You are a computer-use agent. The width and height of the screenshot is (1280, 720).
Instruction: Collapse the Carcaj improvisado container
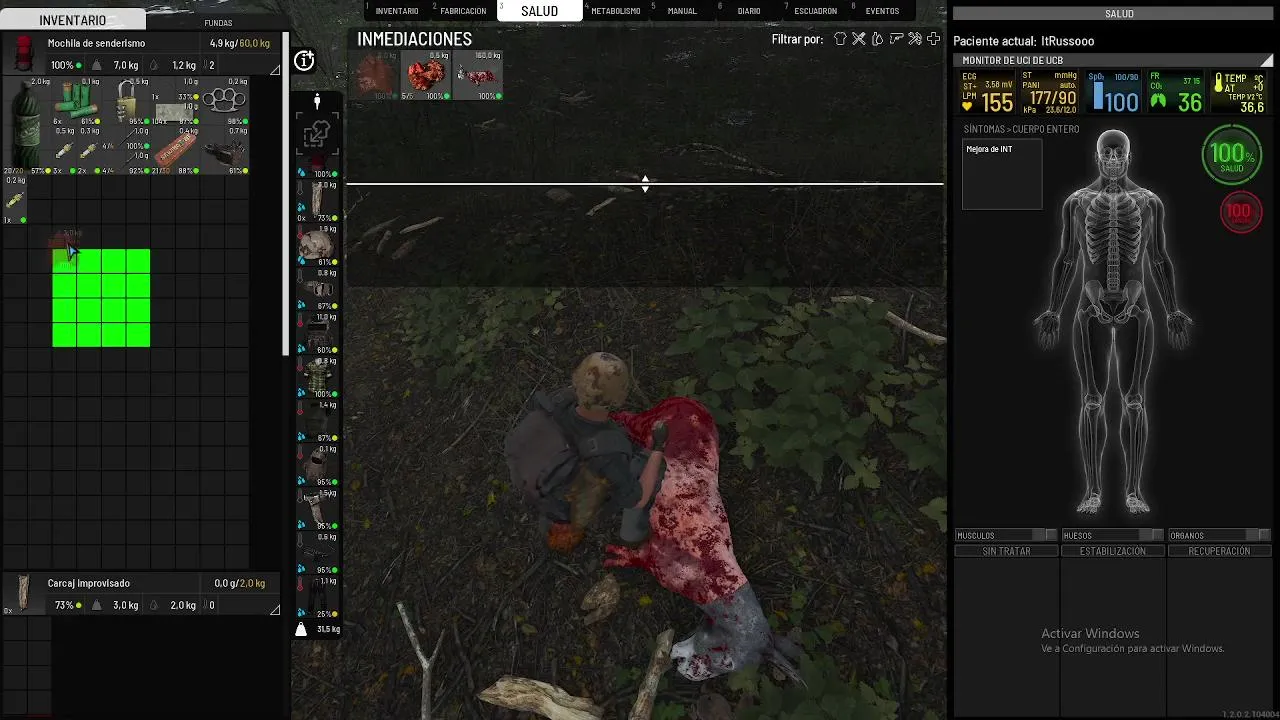pos(275,609)
